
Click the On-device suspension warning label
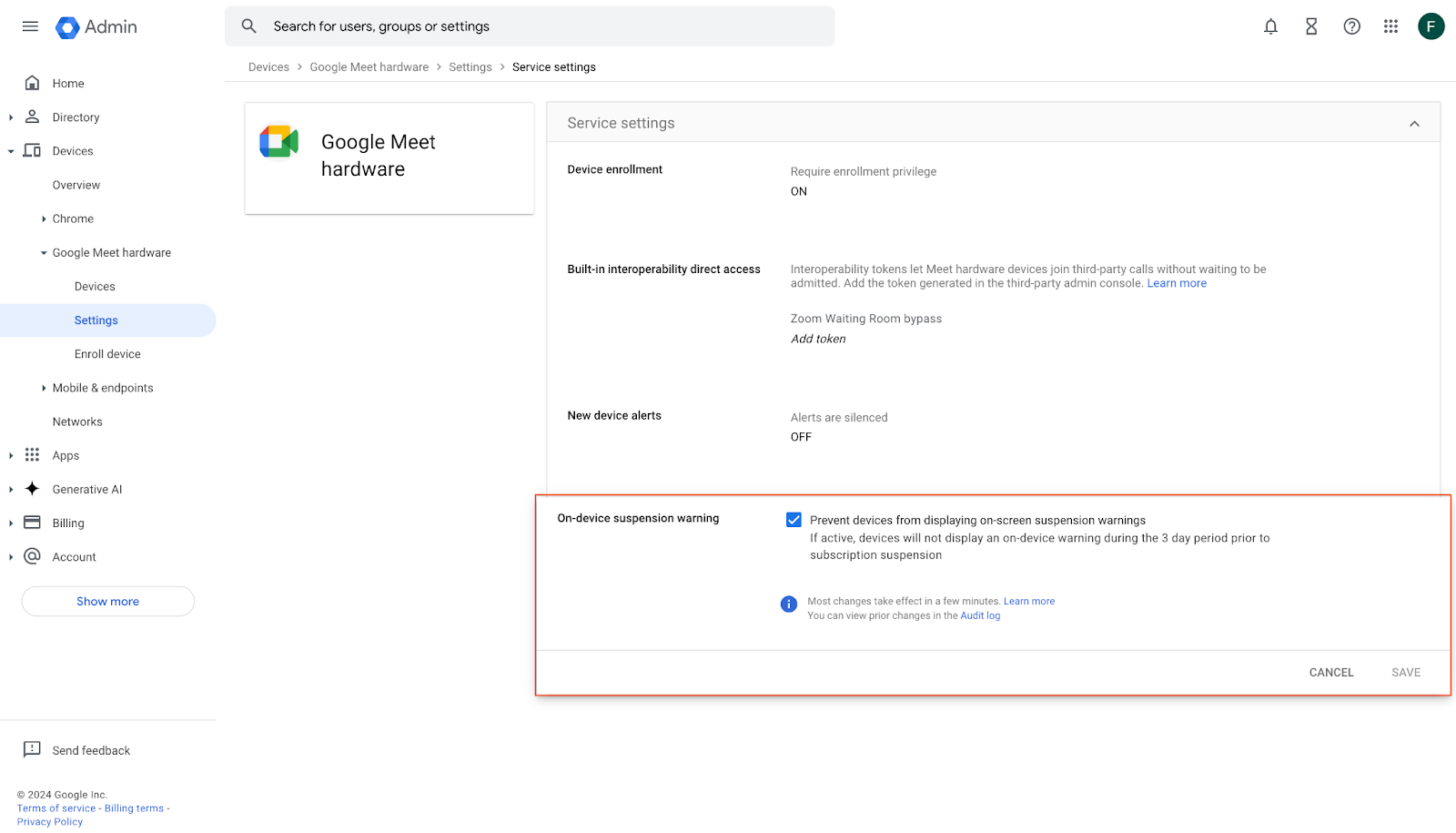click(x=638, y=518)
